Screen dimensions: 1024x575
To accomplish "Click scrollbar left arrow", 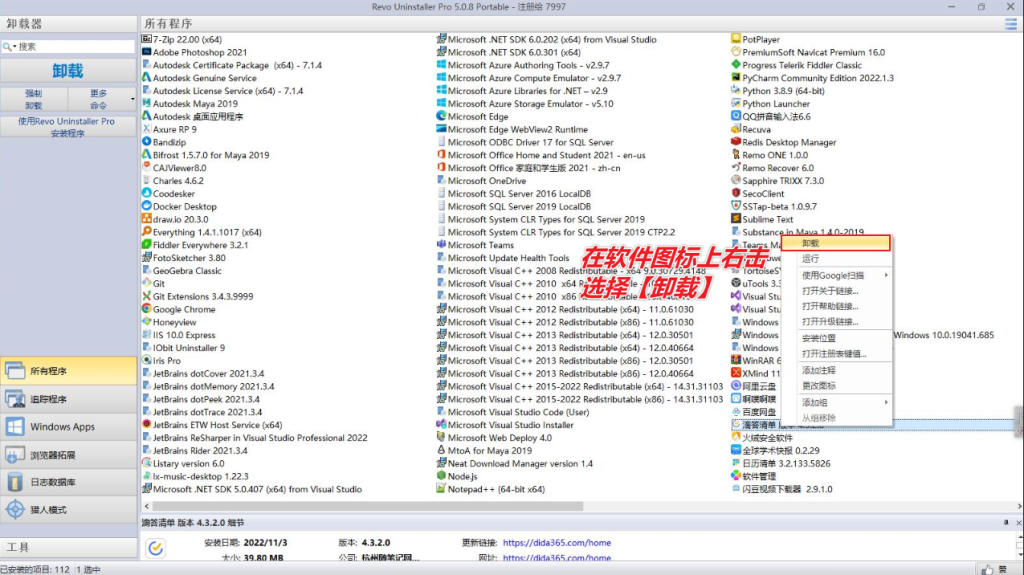I will tap(146, 506).
